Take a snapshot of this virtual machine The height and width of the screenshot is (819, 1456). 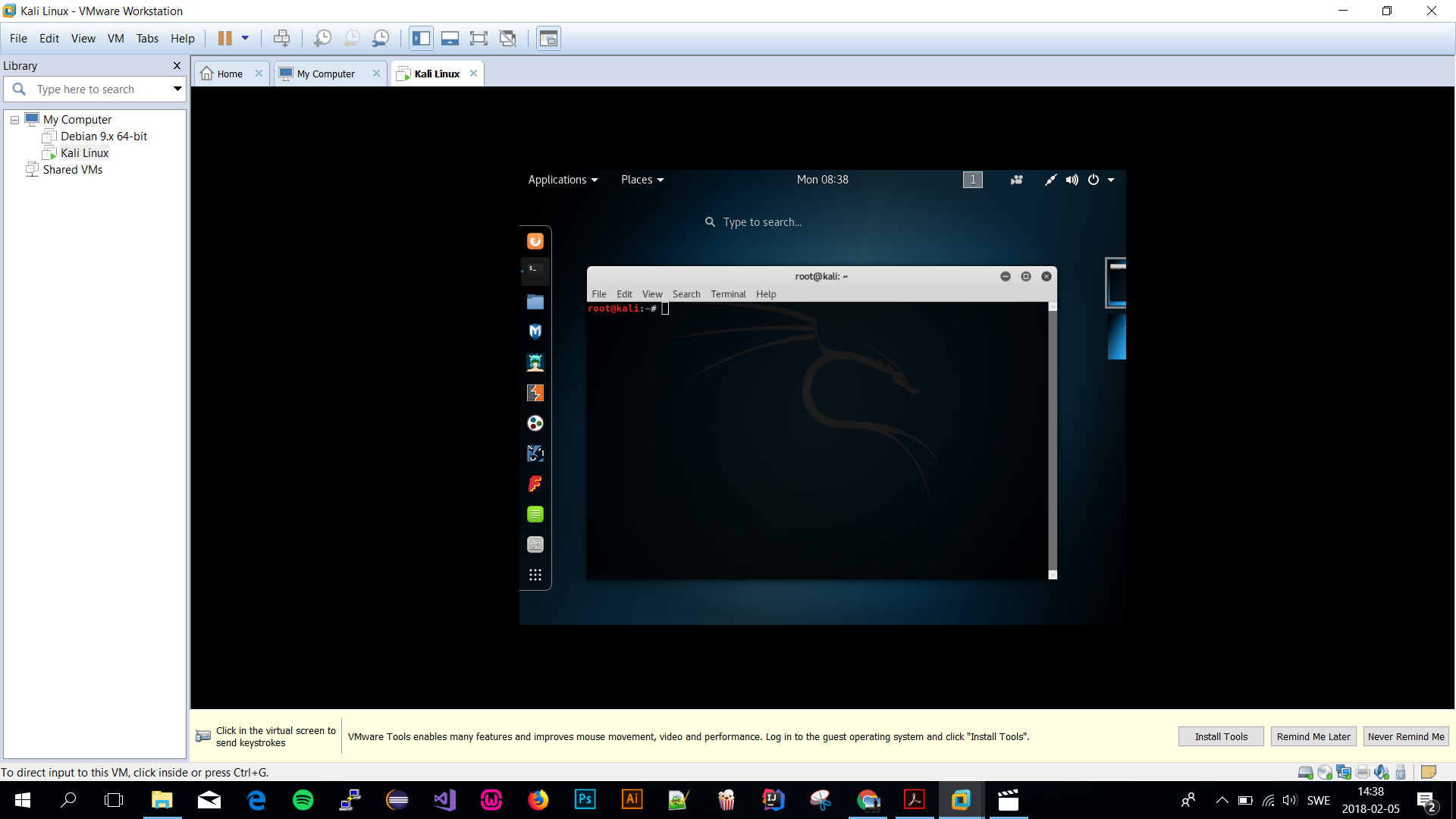click(x=322, y=39)
